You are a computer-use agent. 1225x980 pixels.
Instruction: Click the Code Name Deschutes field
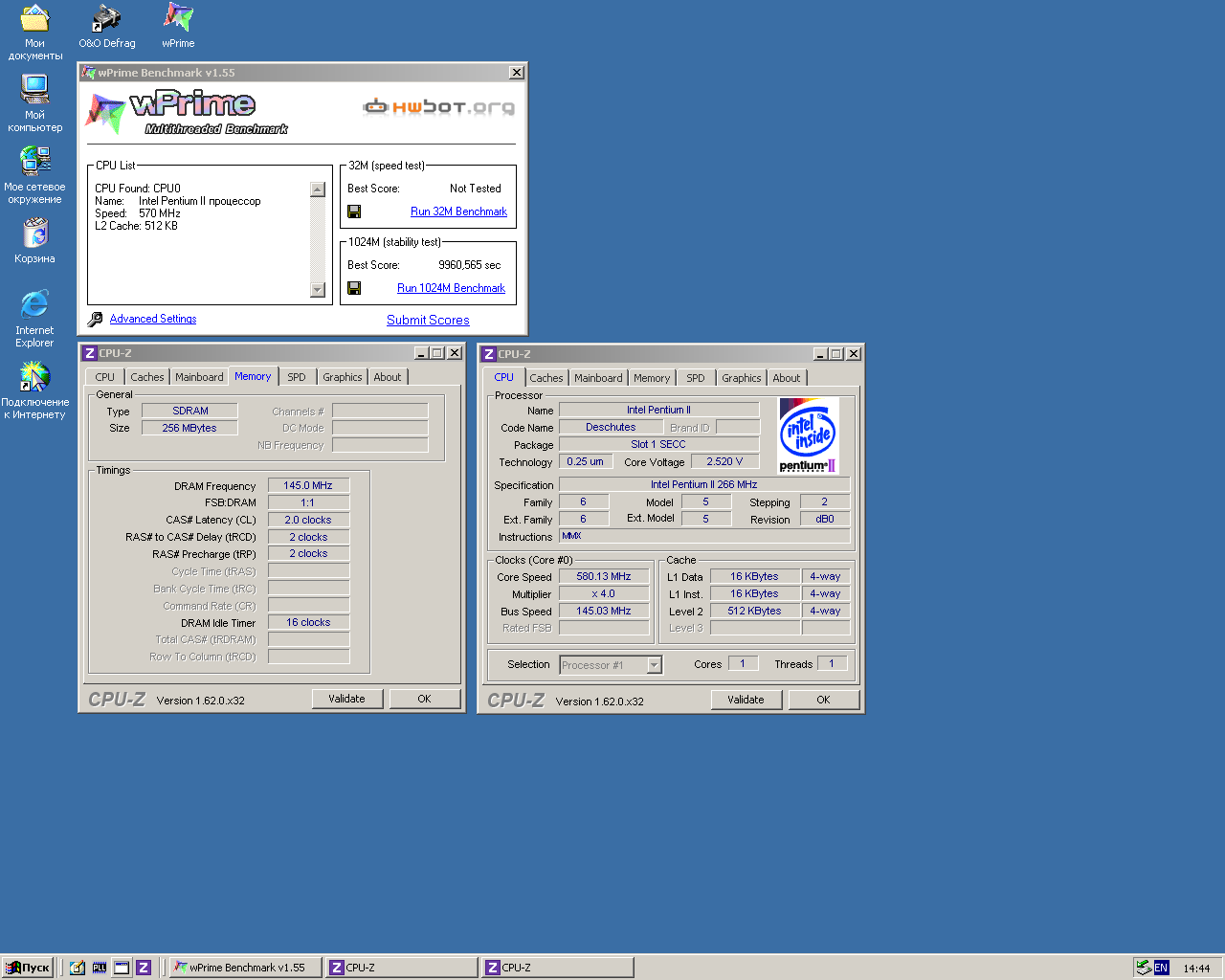click(x=611, y=427)
